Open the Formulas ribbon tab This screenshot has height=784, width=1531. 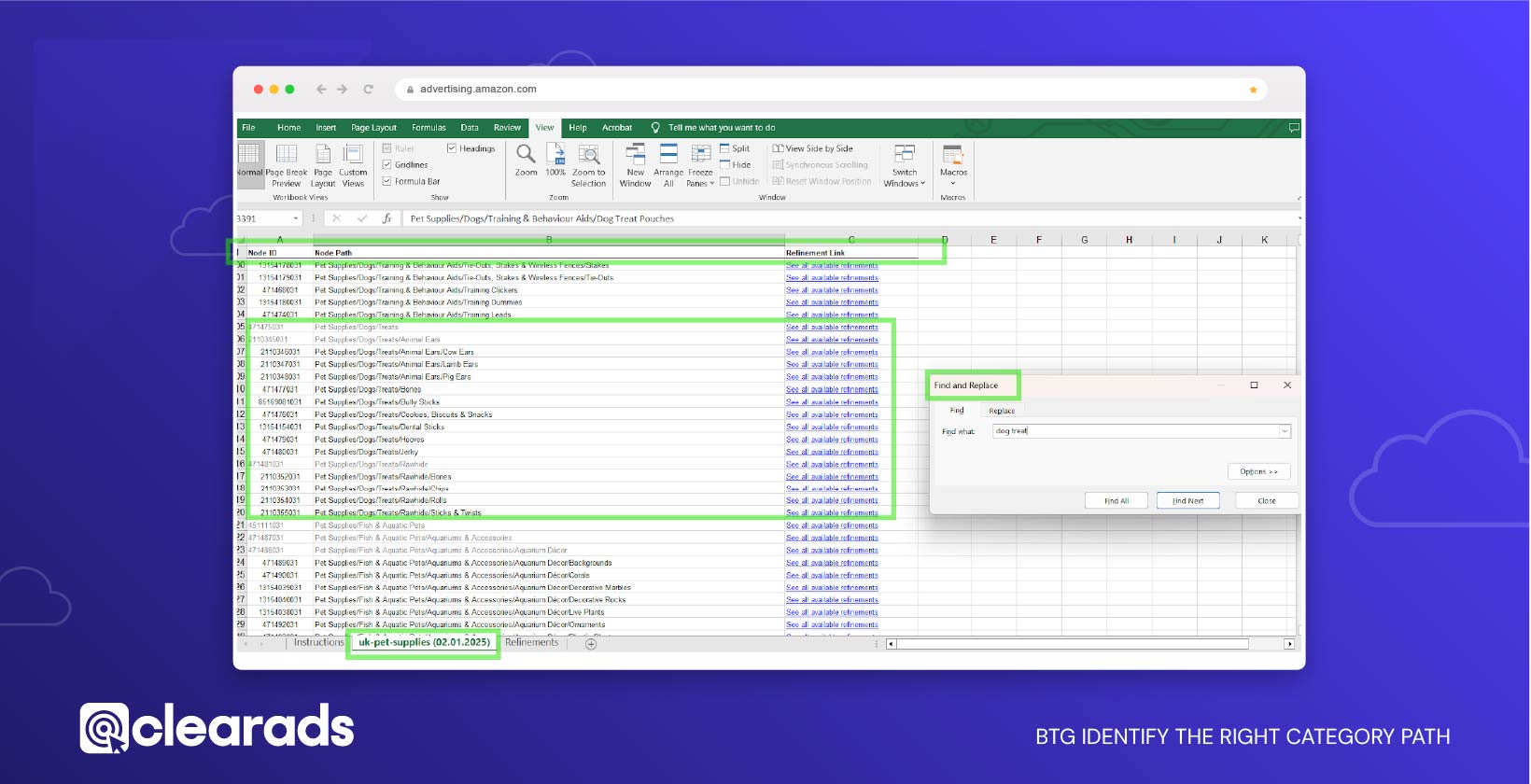(x=428, y=128)
